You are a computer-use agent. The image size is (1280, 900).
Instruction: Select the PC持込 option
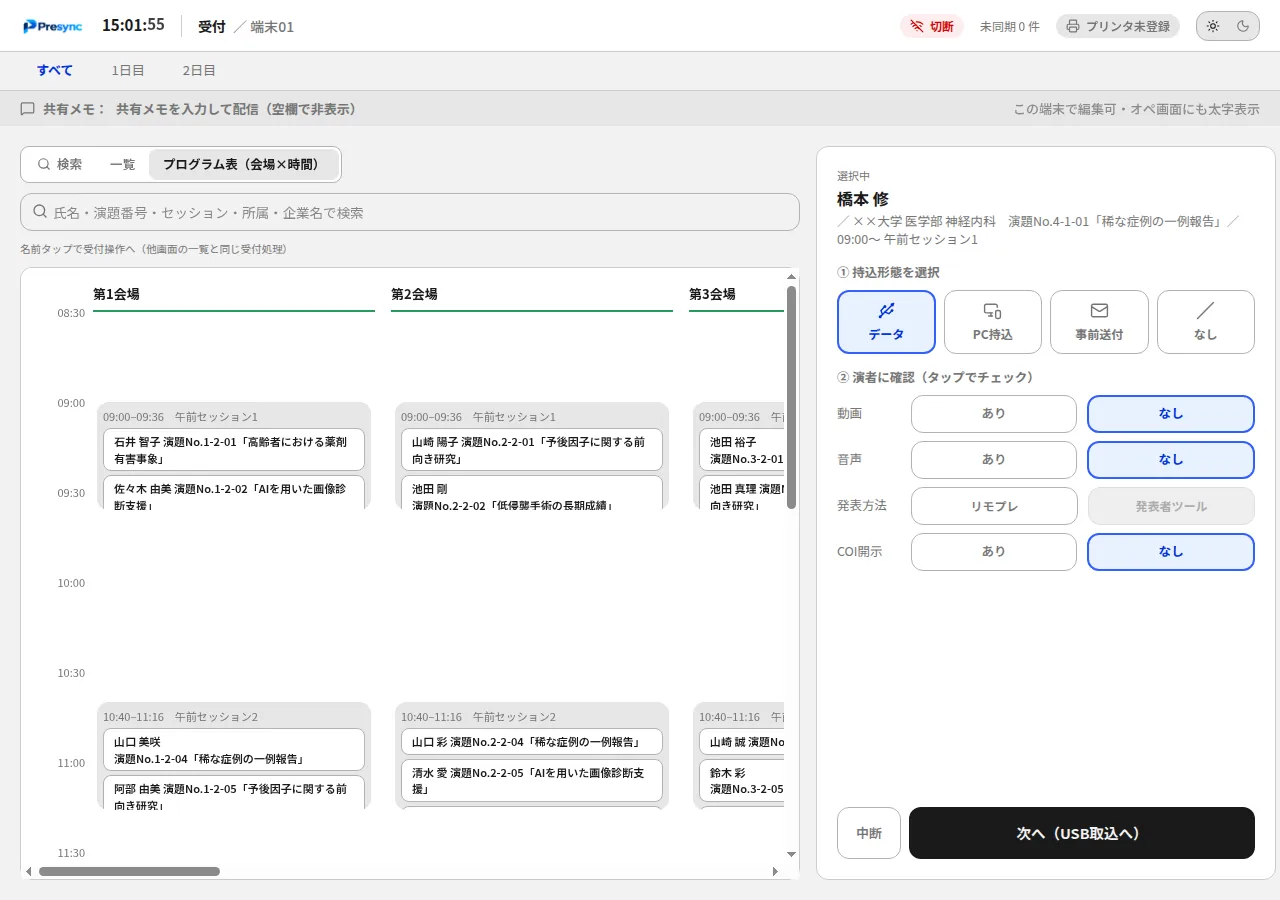[993, 322]
